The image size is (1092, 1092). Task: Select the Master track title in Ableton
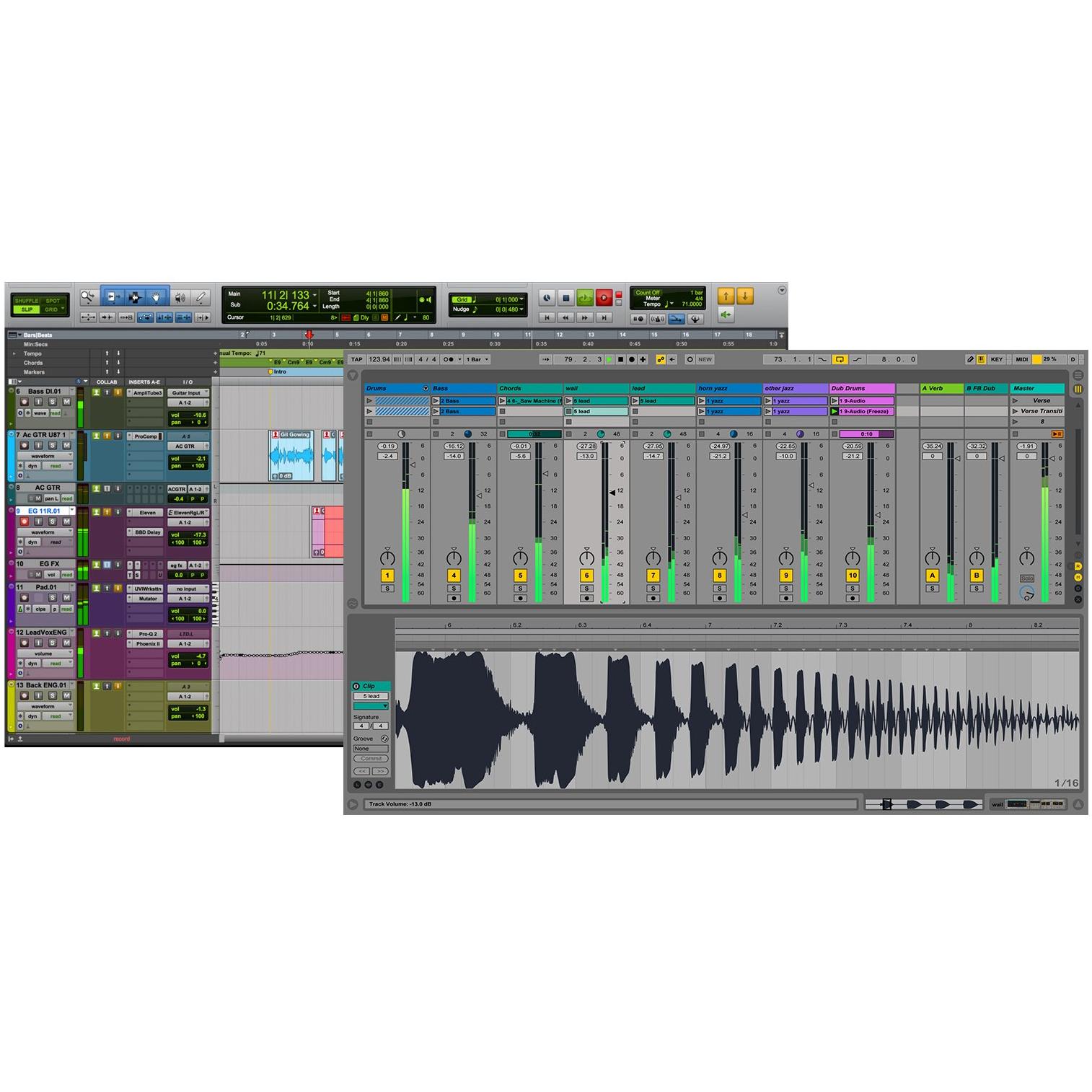pyautogui.click(x=1038, y=388)
